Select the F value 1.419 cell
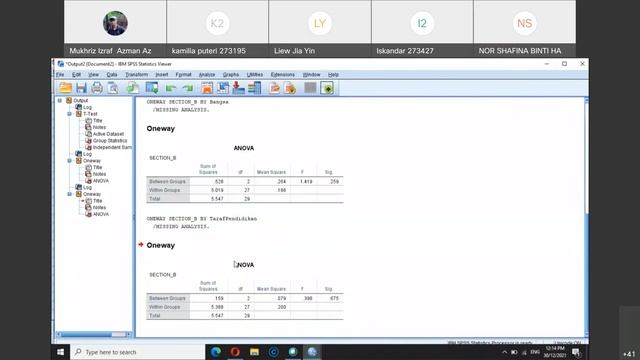Image resolution: width=640 pixels, height=360 pixels. (303, 181)
